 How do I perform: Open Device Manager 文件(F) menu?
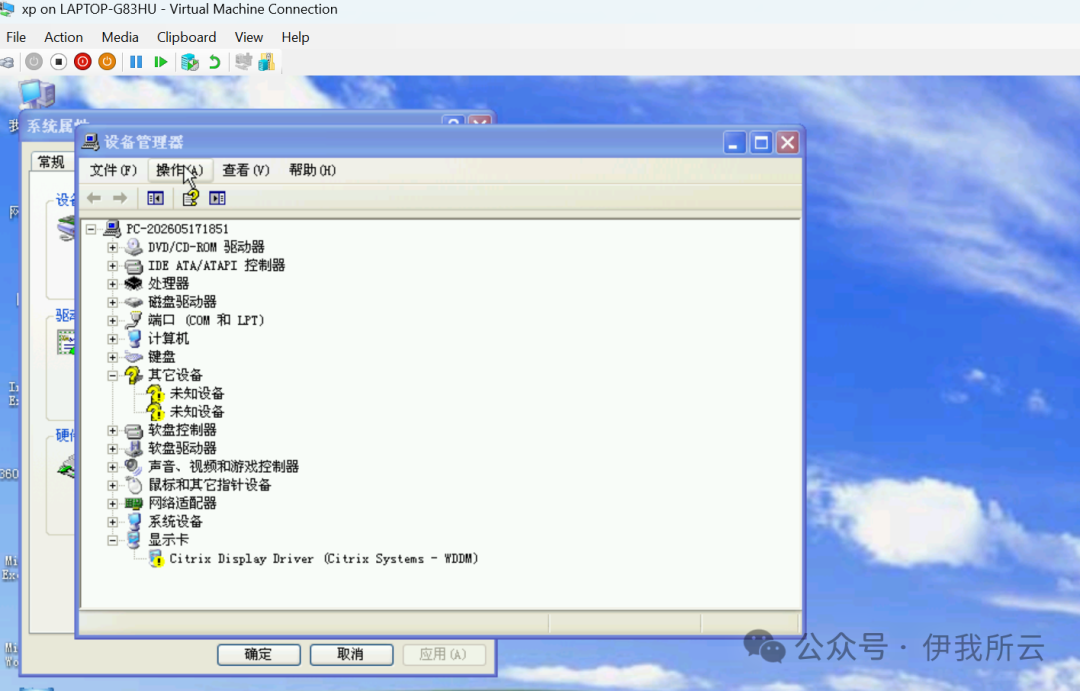(113, 170)
